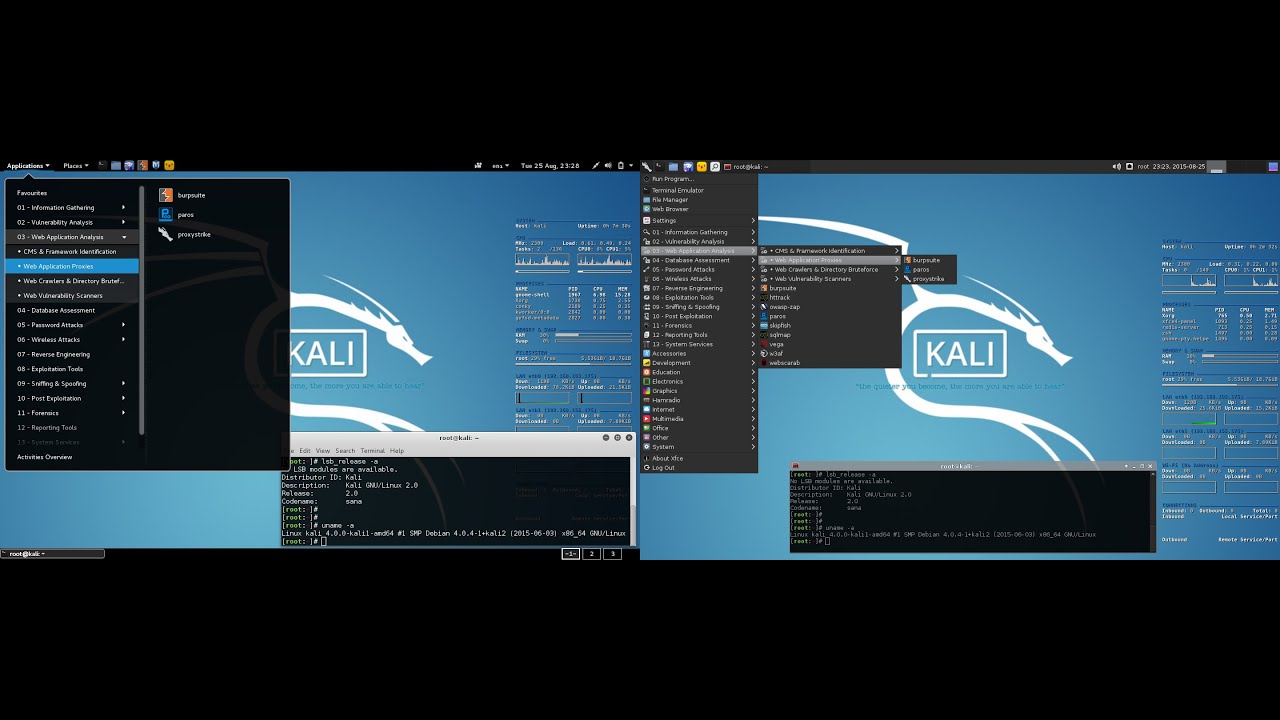Open Web Crawlers & Directory Bruteforce Xfce submenu
1280x720 pixels.
click(830, 269)
